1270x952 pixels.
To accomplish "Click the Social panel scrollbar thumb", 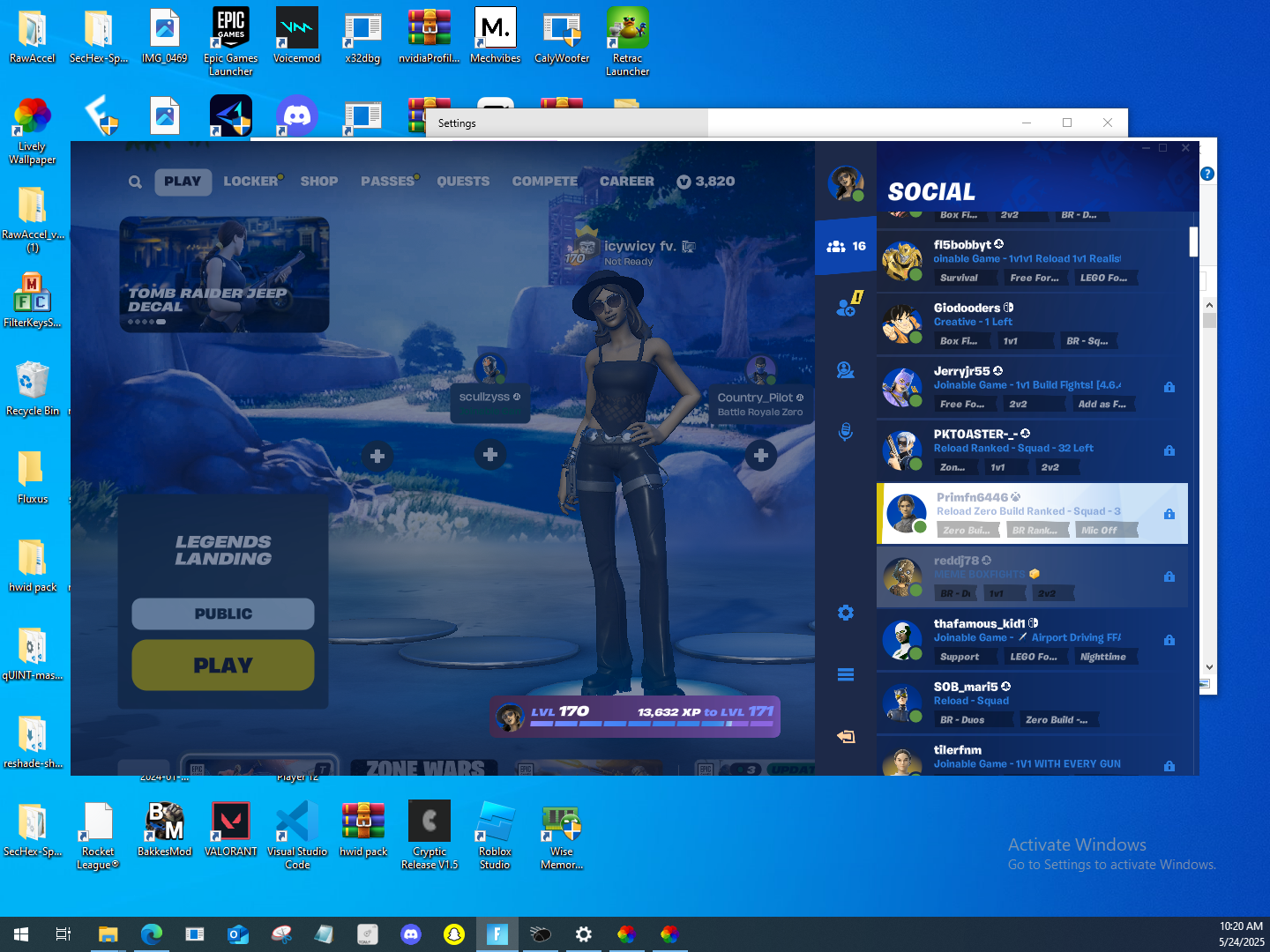I will [x=1193, y=242].
